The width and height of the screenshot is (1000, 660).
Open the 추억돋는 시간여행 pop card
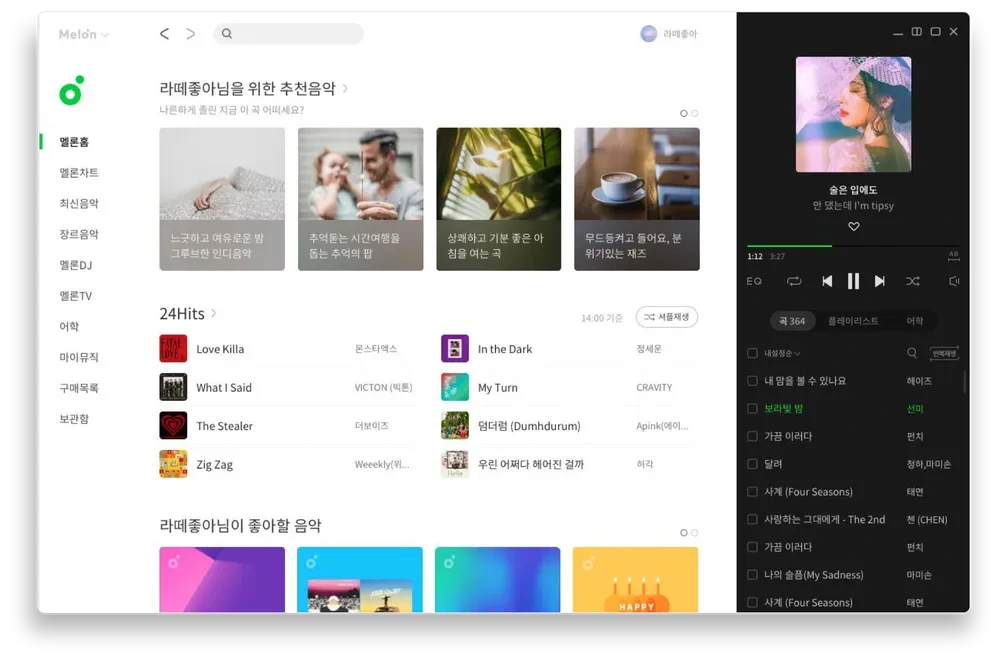pyautogui.click(x=360, y=199)
